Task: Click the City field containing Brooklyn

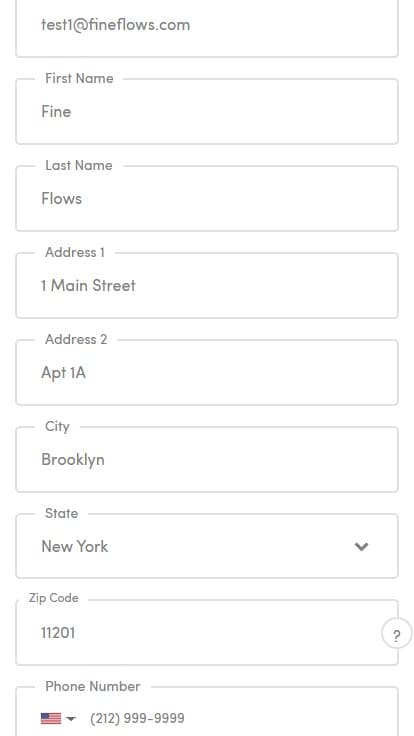Action: [x=207, y=460]
